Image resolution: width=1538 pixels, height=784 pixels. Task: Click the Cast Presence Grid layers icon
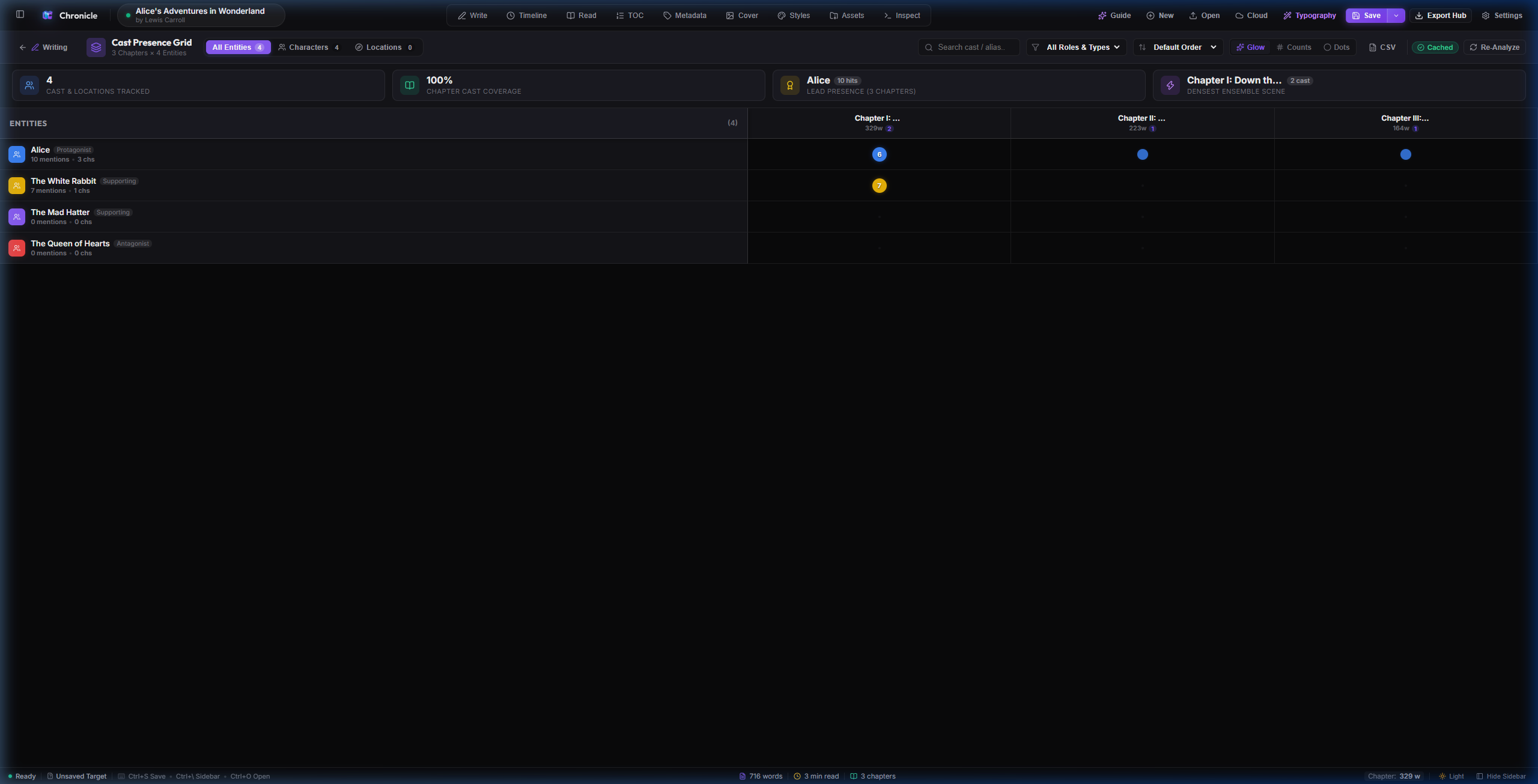pyautogui.click(x=96, y=47)
